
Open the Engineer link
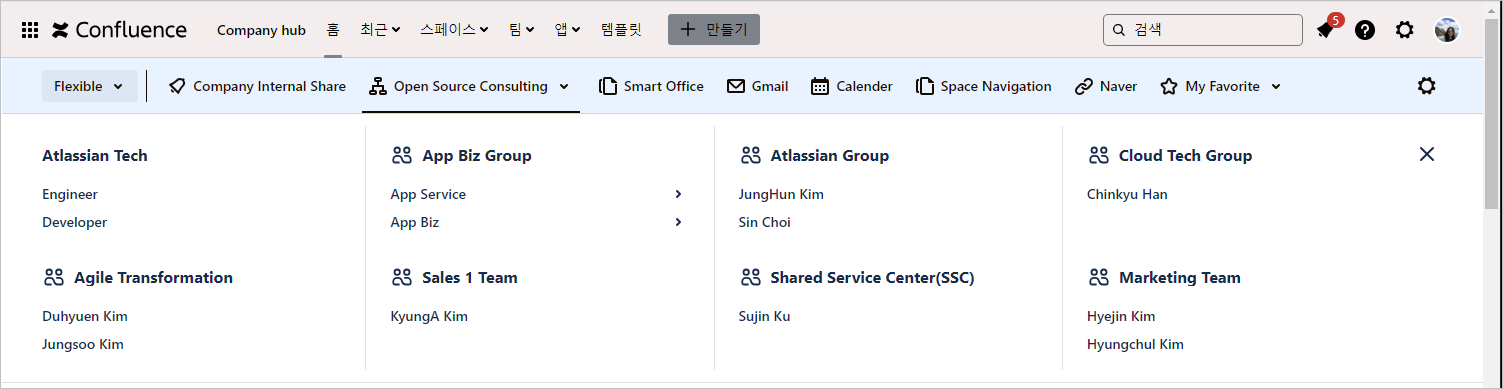click(70, 194)
